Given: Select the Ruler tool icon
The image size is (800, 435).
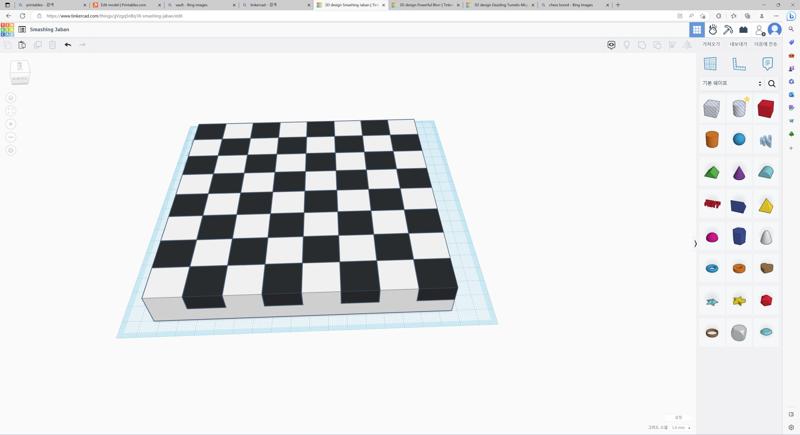Looking at the screenshot, I should 739,64.
